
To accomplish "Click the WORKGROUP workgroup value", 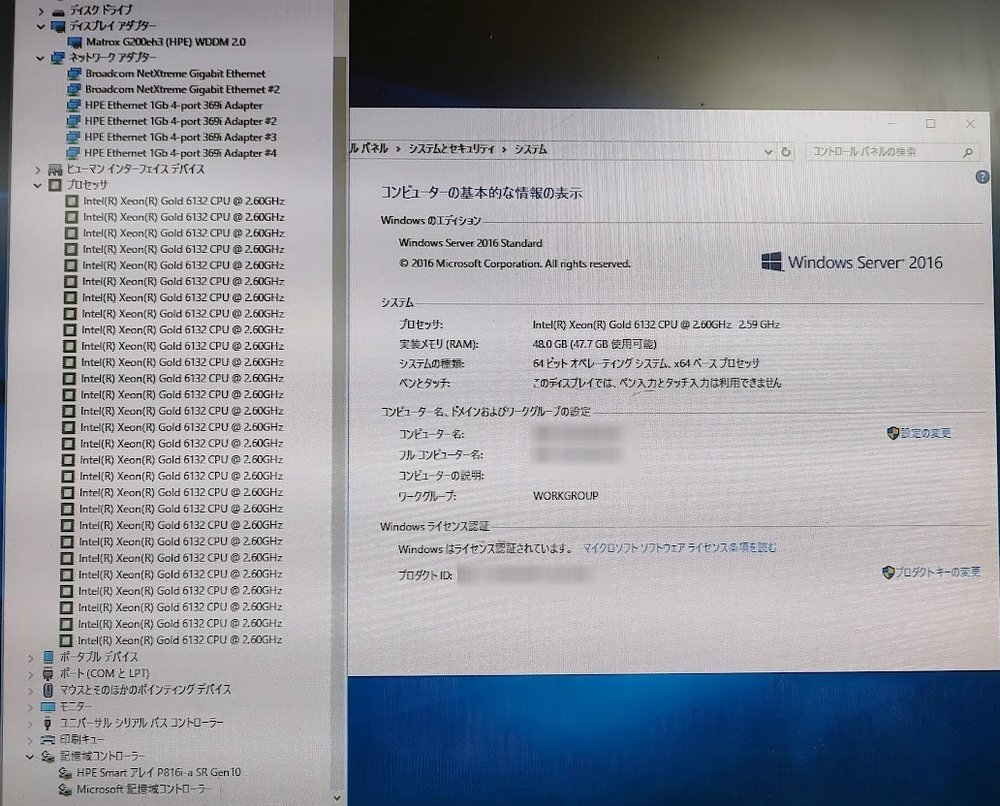I will click(566, 495).
